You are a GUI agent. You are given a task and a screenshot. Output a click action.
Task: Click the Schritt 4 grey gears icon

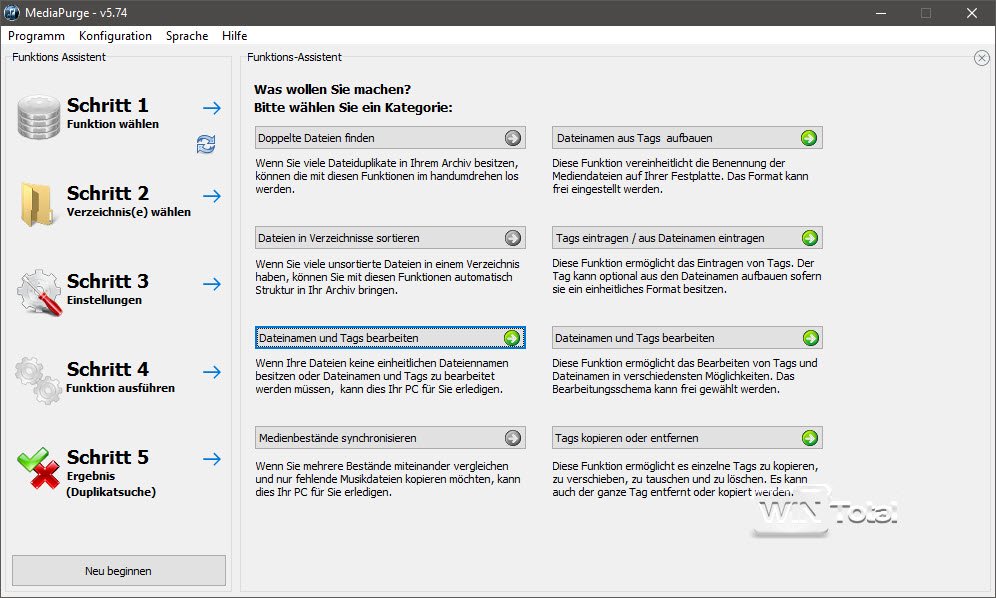click(39, 380)
